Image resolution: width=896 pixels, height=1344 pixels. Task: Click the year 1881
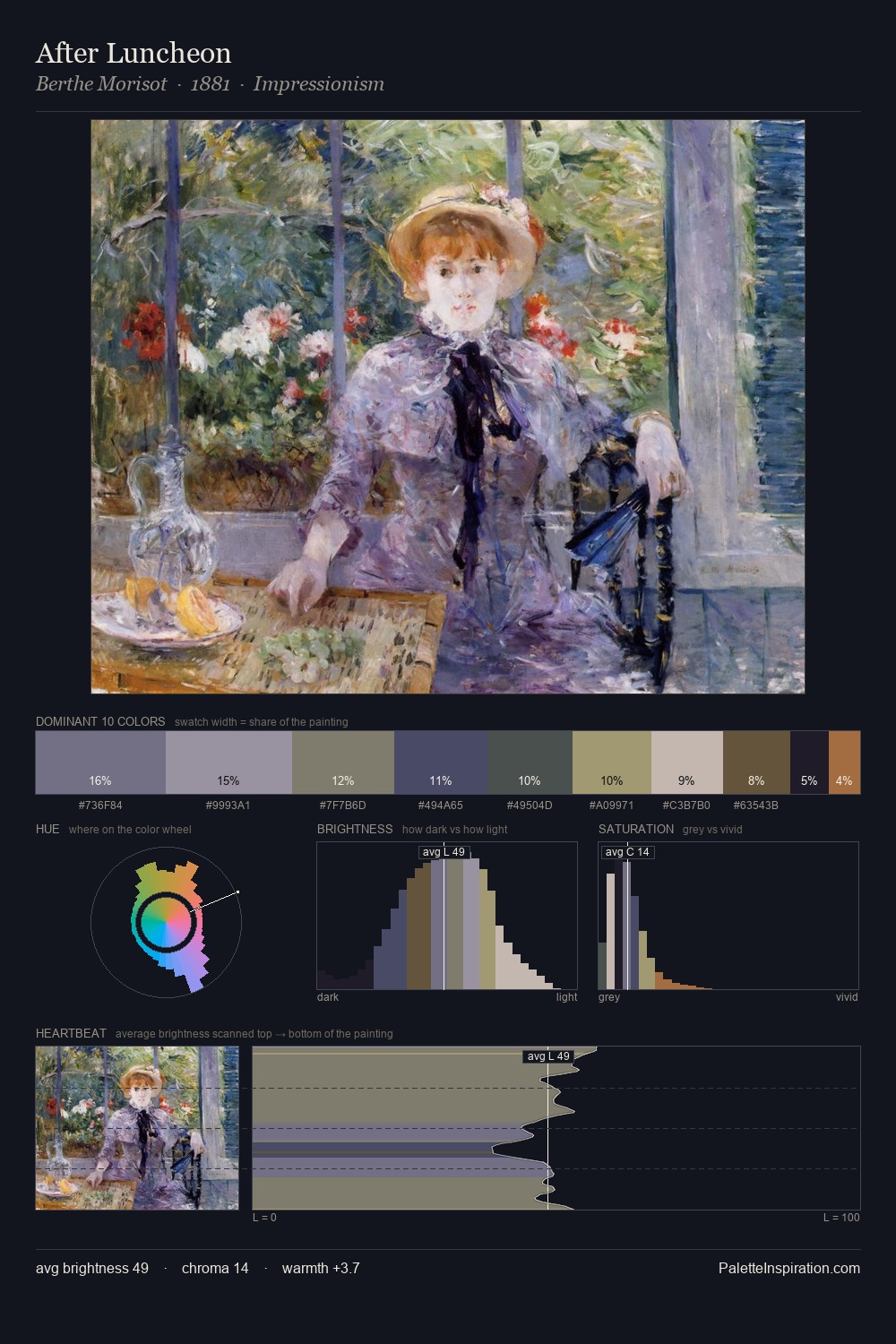[211, 84]
